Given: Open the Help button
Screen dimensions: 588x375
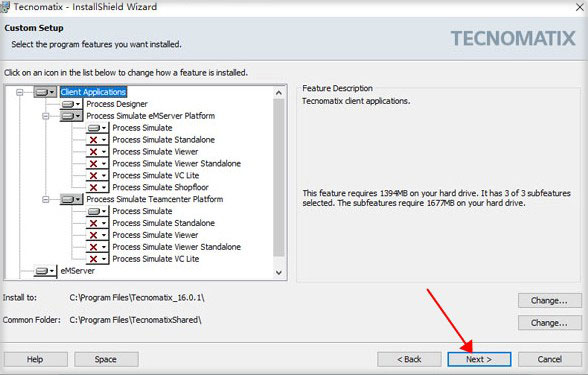Looking at the screenshot, I should (35, 359).
